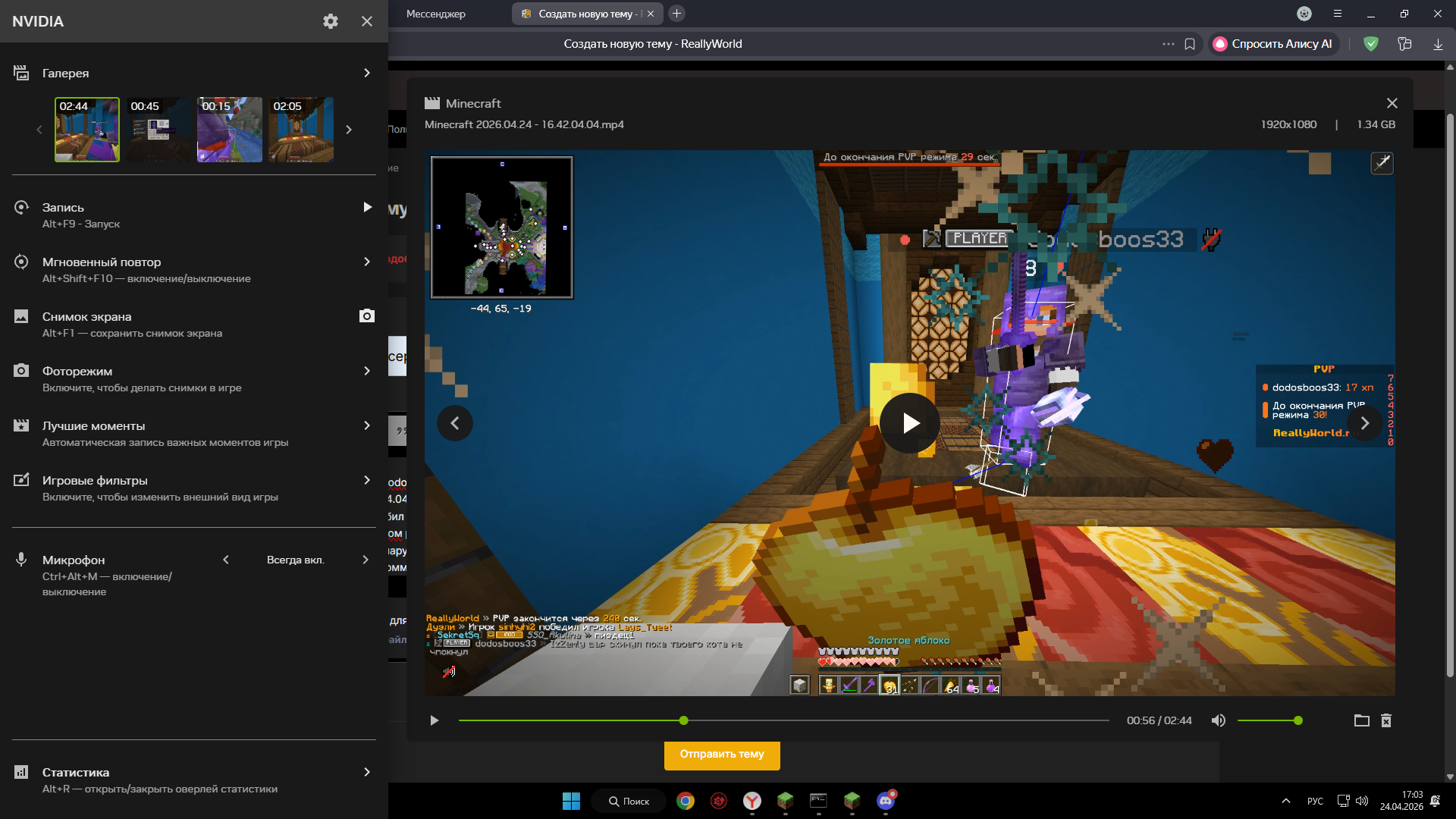1456x819 pixels.
Task: Bookmark the page in address bar
Action: pyautogui.click(x=1190, y=44)
